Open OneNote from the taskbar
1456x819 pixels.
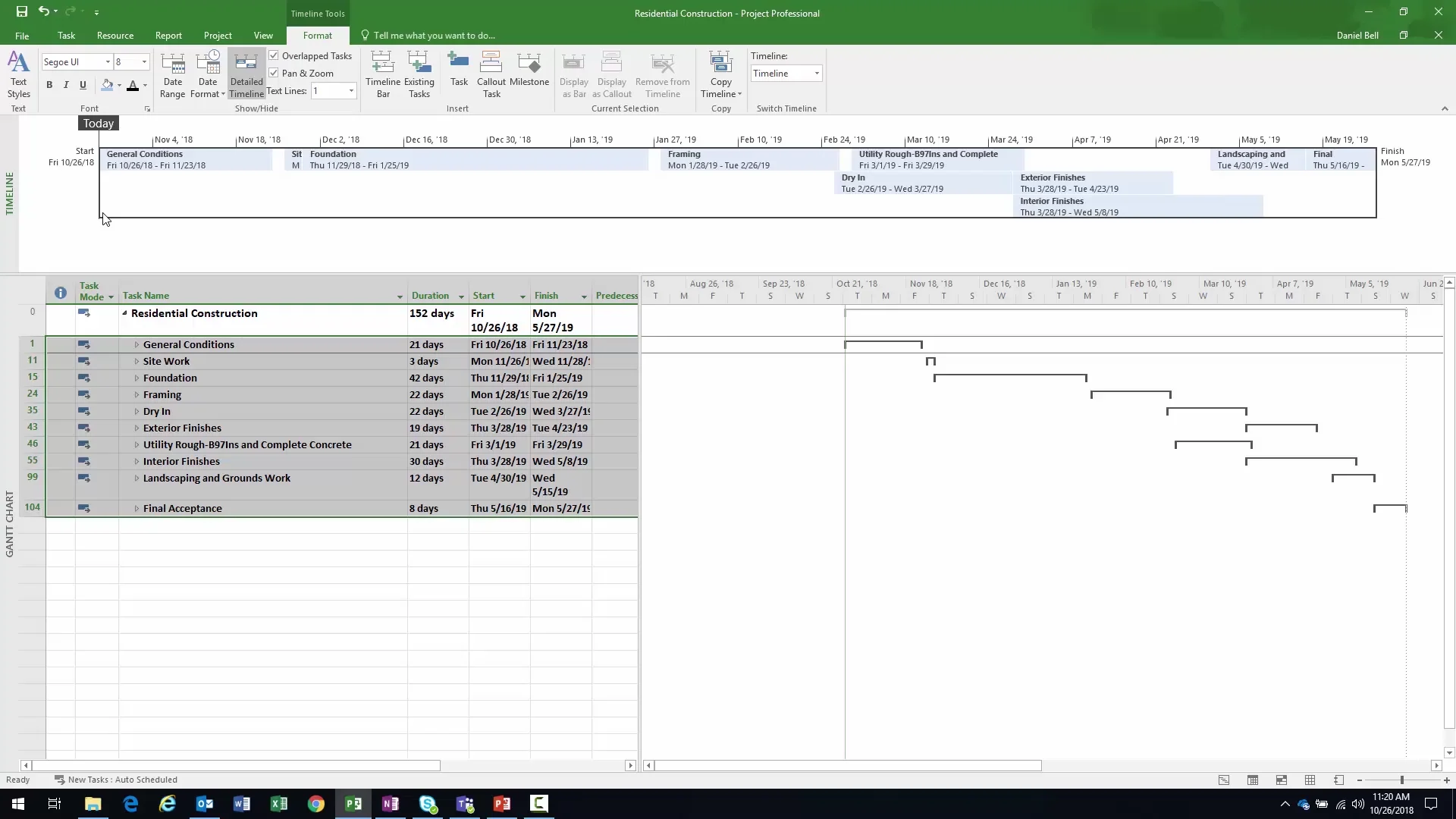pyautogui.click(x=391, y=804)
